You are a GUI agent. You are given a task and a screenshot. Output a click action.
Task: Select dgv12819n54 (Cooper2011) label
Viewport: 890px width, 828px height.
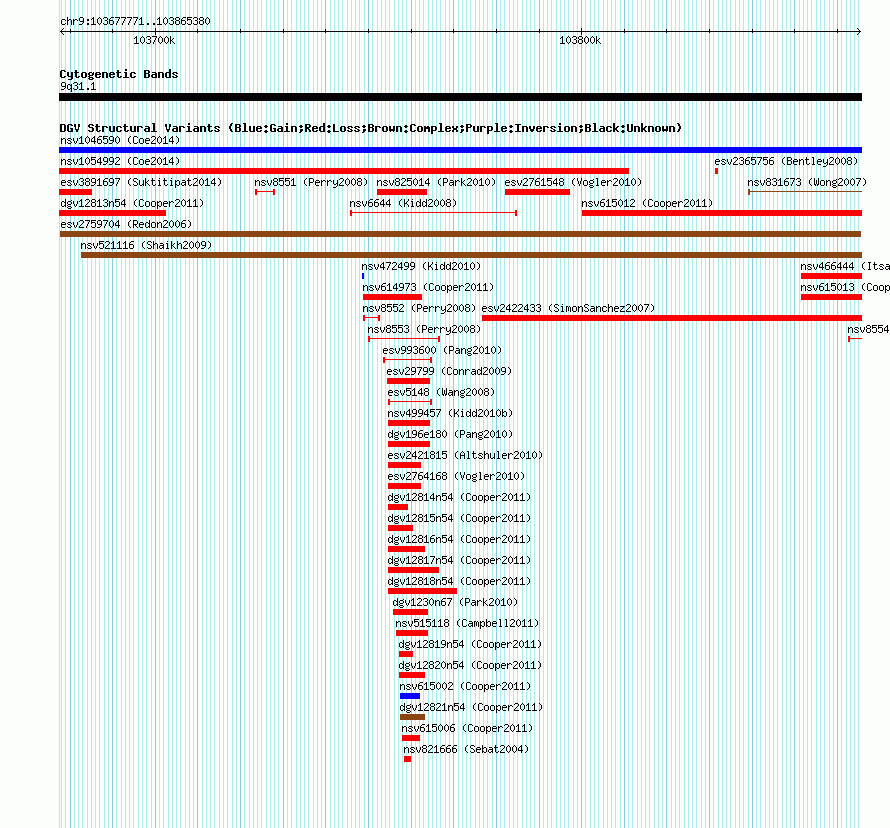pos(470,644)
